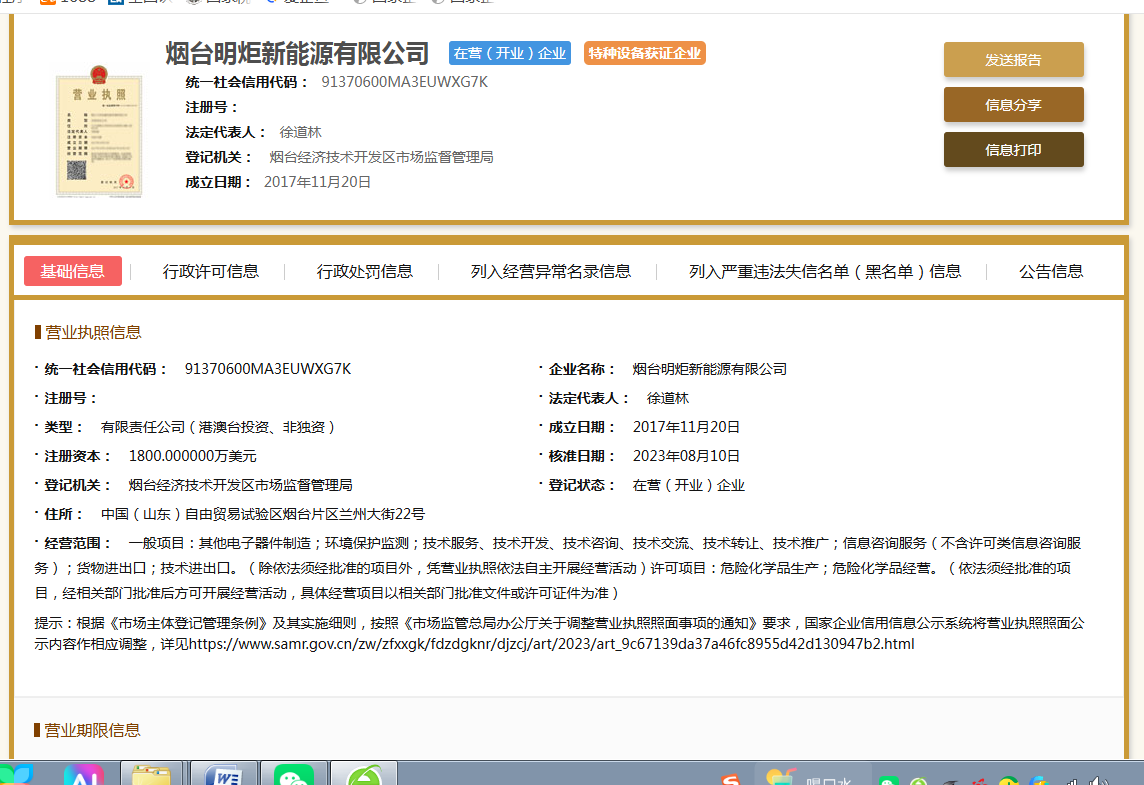Viewport: 1144px width, 785px height.
Task: Open the WeChat app in the taskbar
Action: [294, 775]
